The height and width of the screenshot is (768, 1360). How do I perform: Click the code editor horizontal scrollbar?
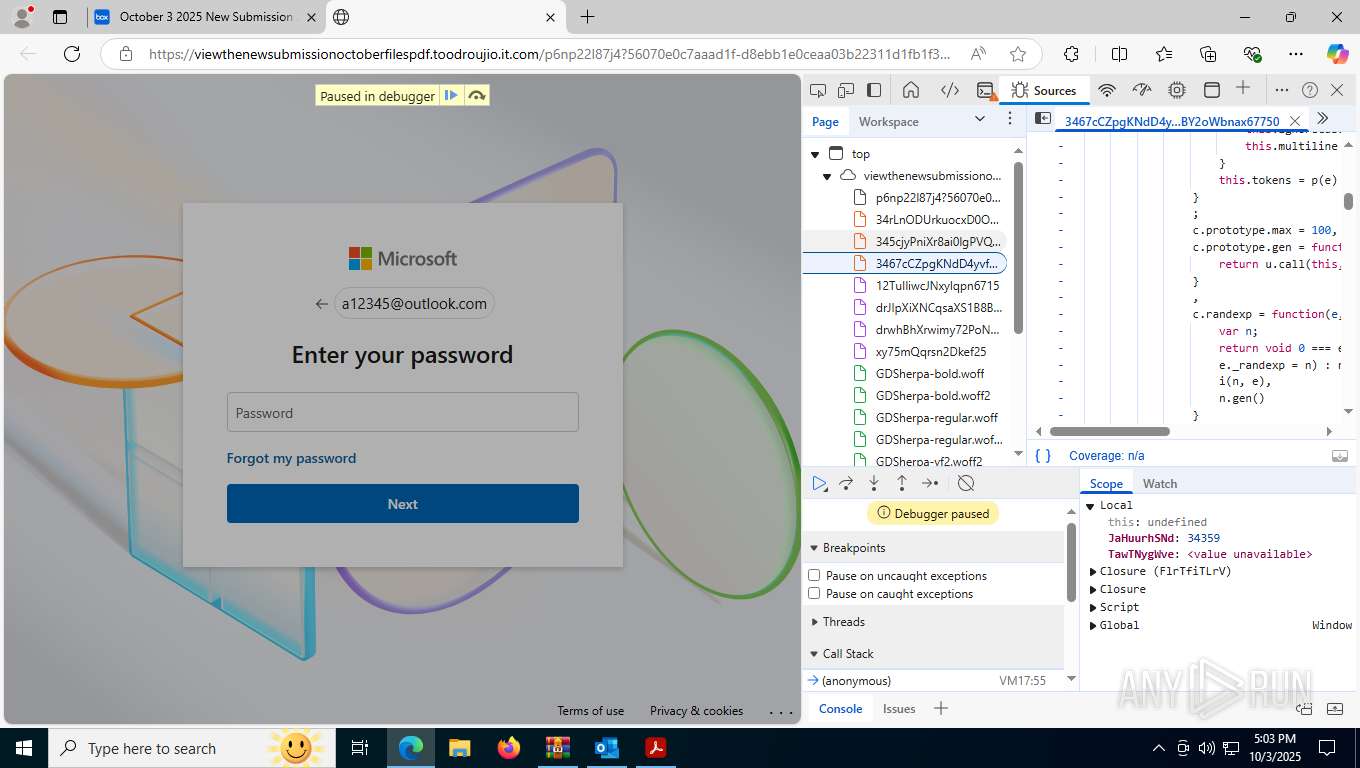click(1109, 432)
